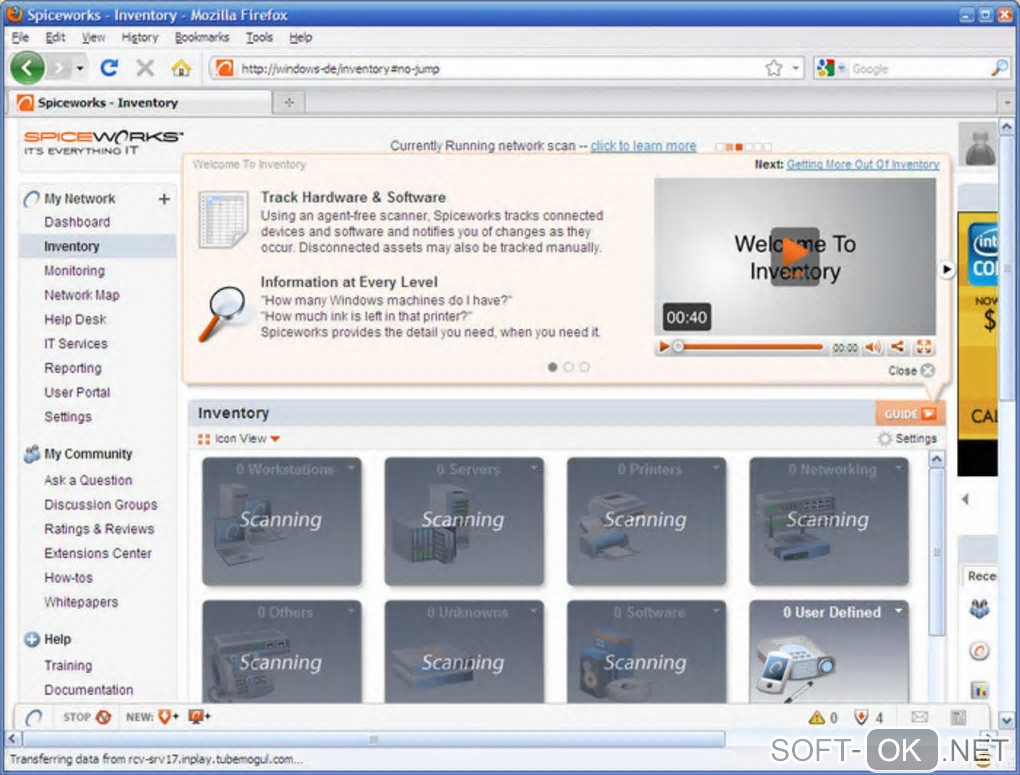Open the envelope messages icon
The width and height of the screenshot is (1020, 775).
919,717
